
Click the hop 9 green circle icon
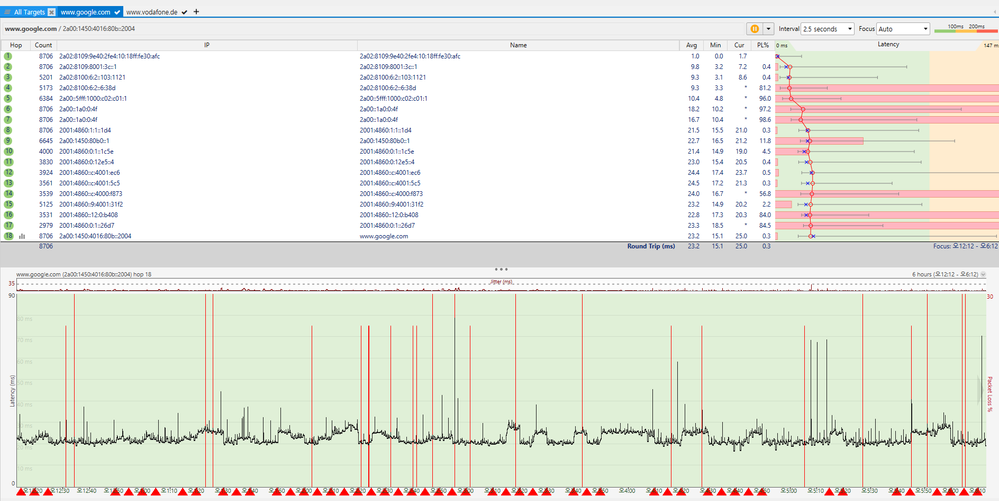pos(8,140)
